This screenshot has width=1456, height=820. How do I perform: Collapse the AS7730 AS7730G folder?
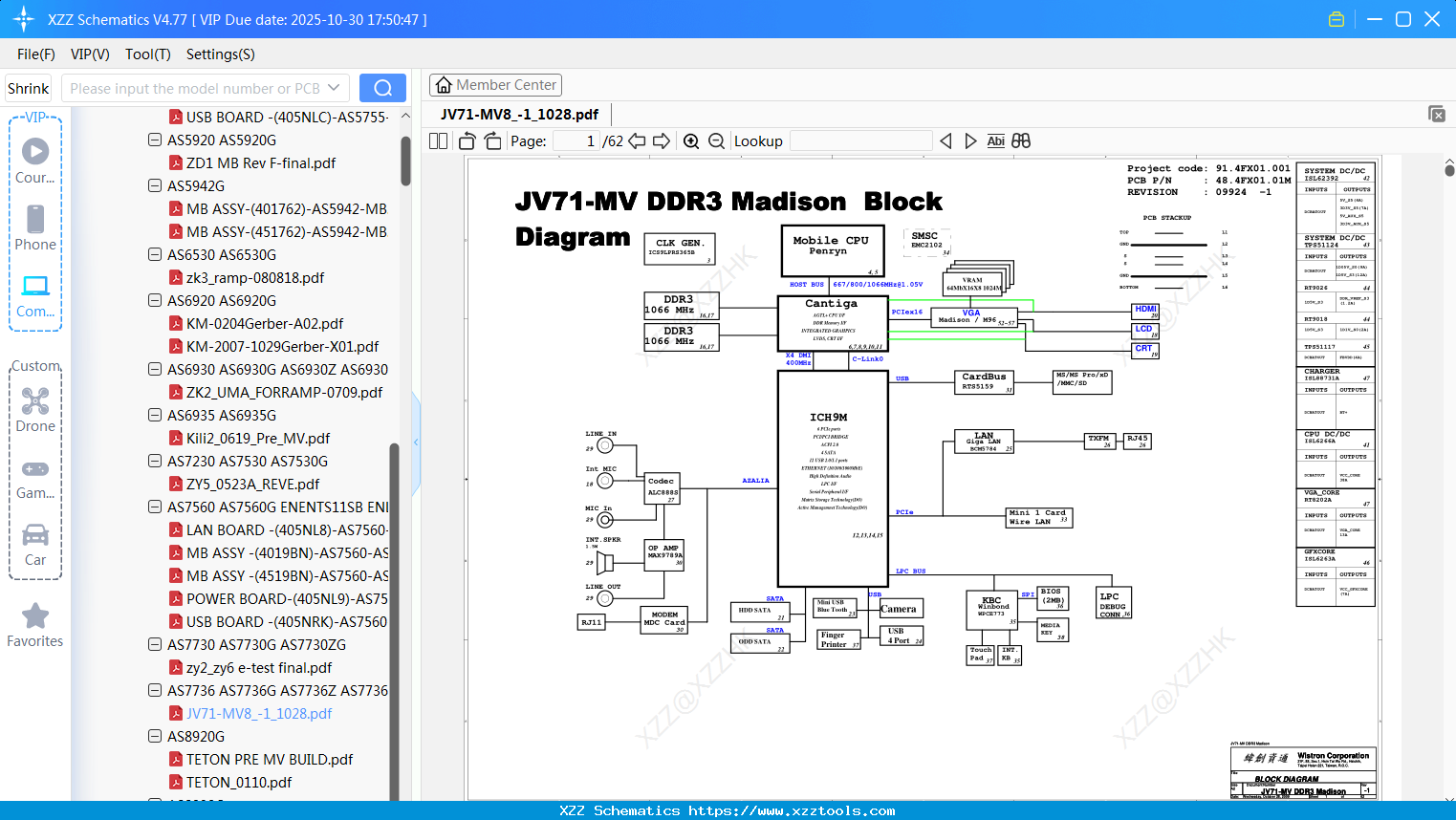point(155,644)
